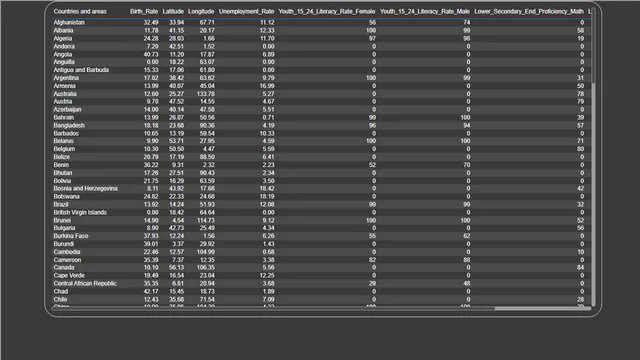Select the Botswana country cell
640x360 pixels.
click(x=66, y=197)
